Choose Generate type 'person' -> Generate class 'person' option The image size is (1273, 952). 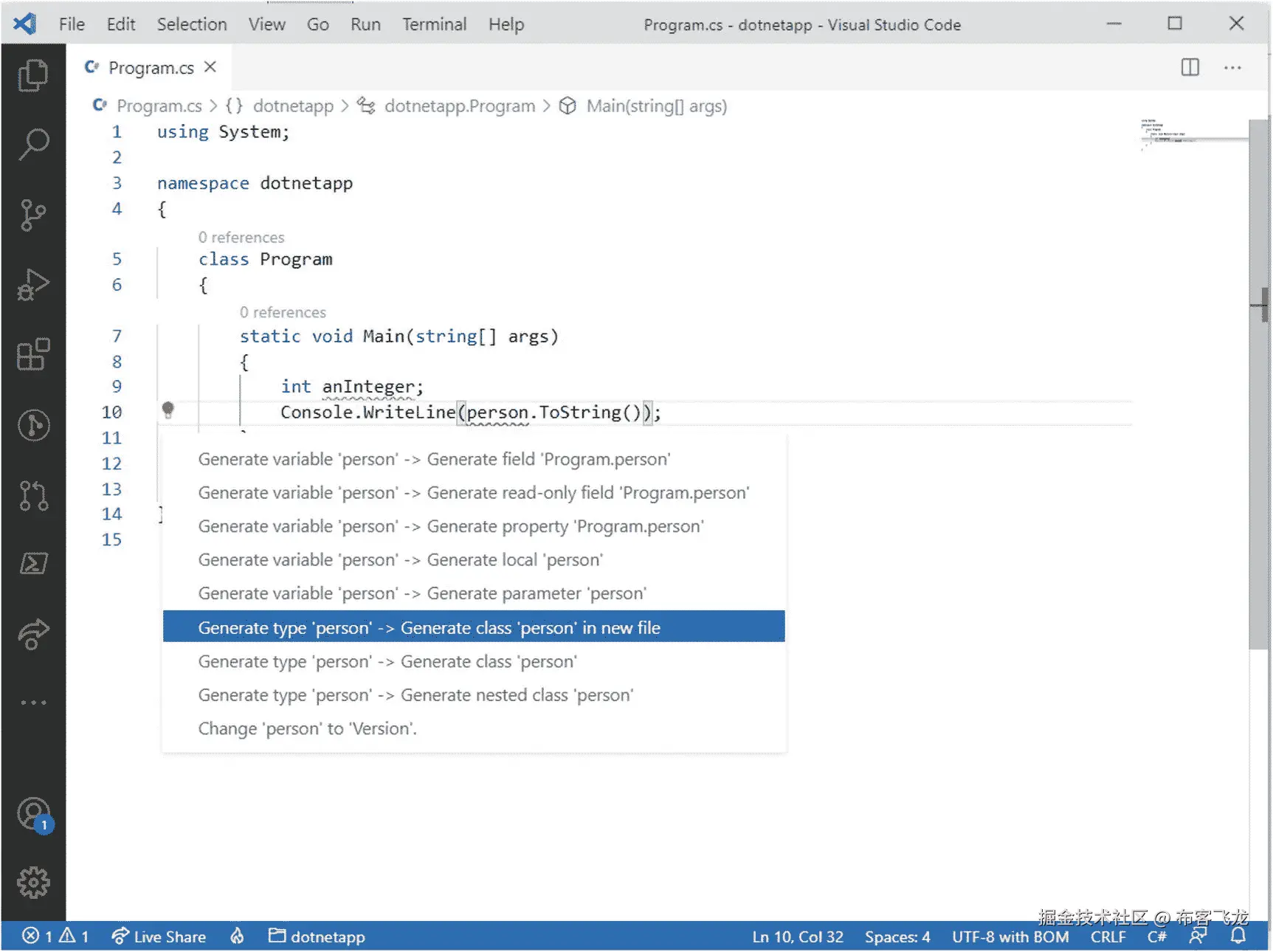coord(474,661)
